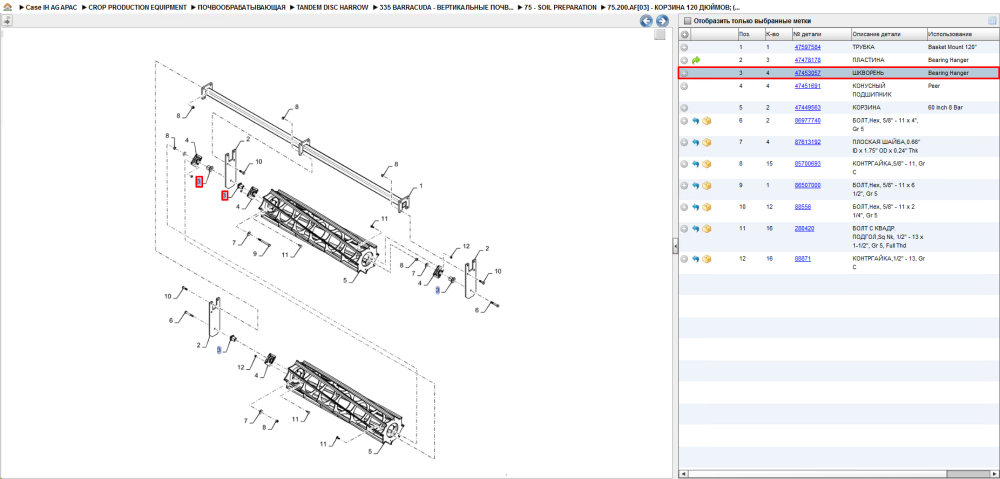Open part number link 289420

(805, 228)
